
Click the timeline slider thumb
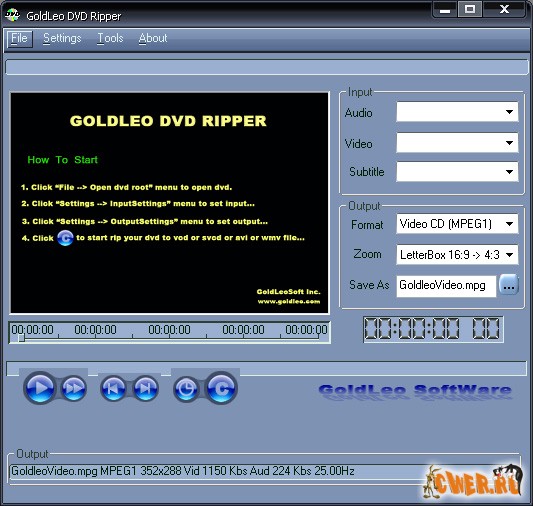[x=21, y=338]
